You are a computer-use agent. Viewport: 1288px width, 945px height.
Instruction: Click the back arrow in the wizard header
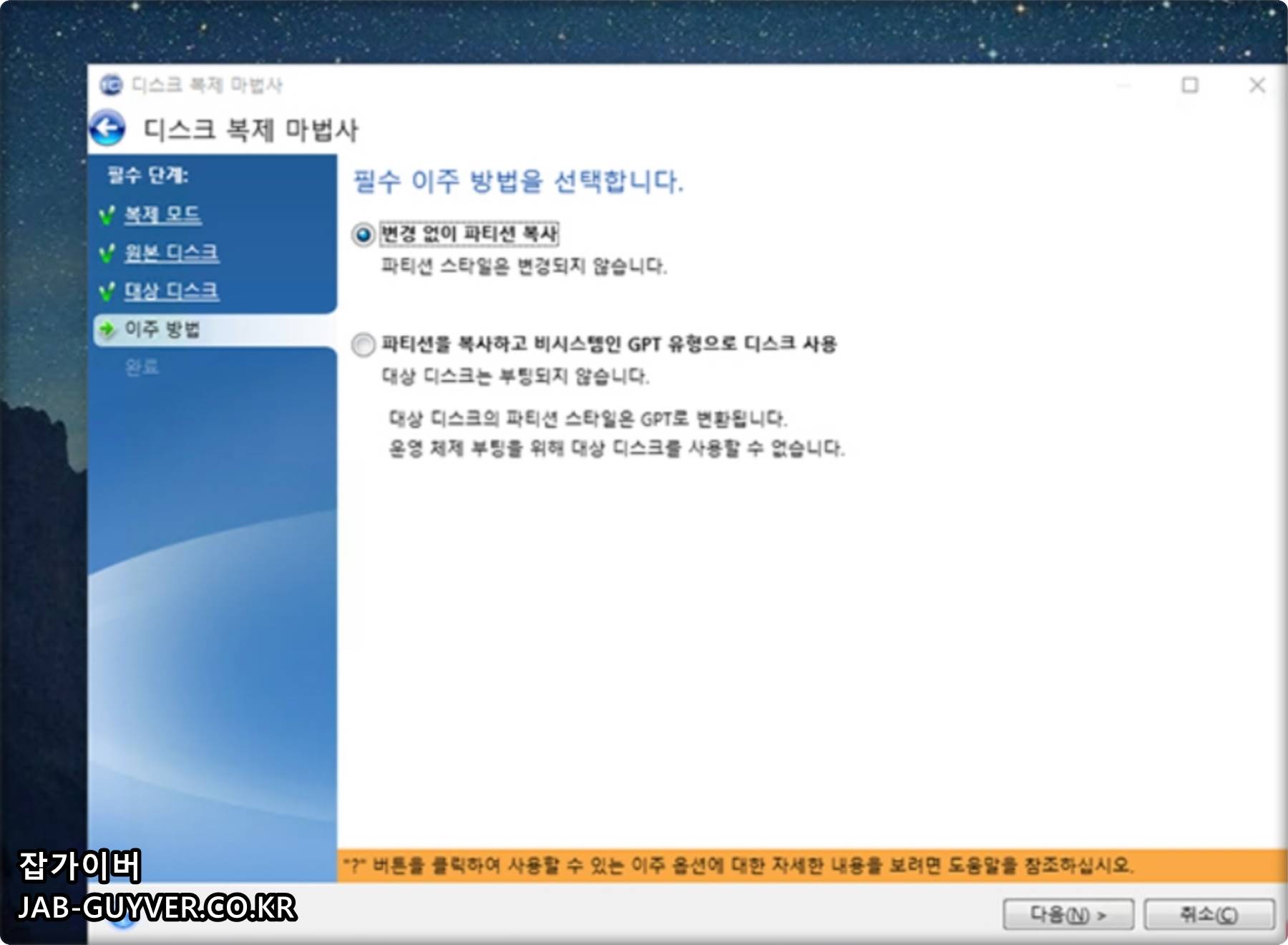109,127
